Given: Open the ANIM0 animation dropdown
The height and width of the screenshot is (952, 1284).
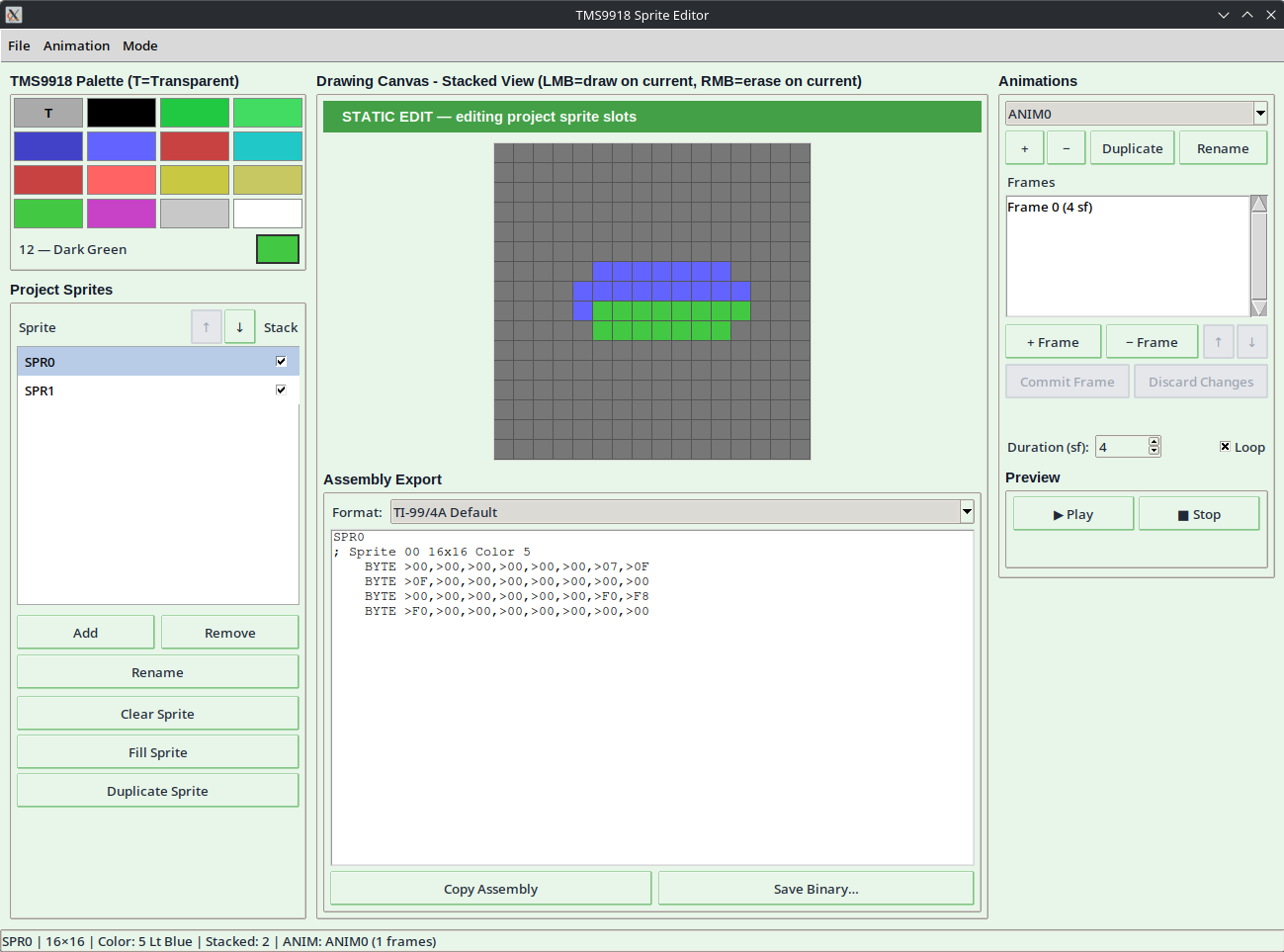Looking at the screenshot, I should click(1260, 114).
